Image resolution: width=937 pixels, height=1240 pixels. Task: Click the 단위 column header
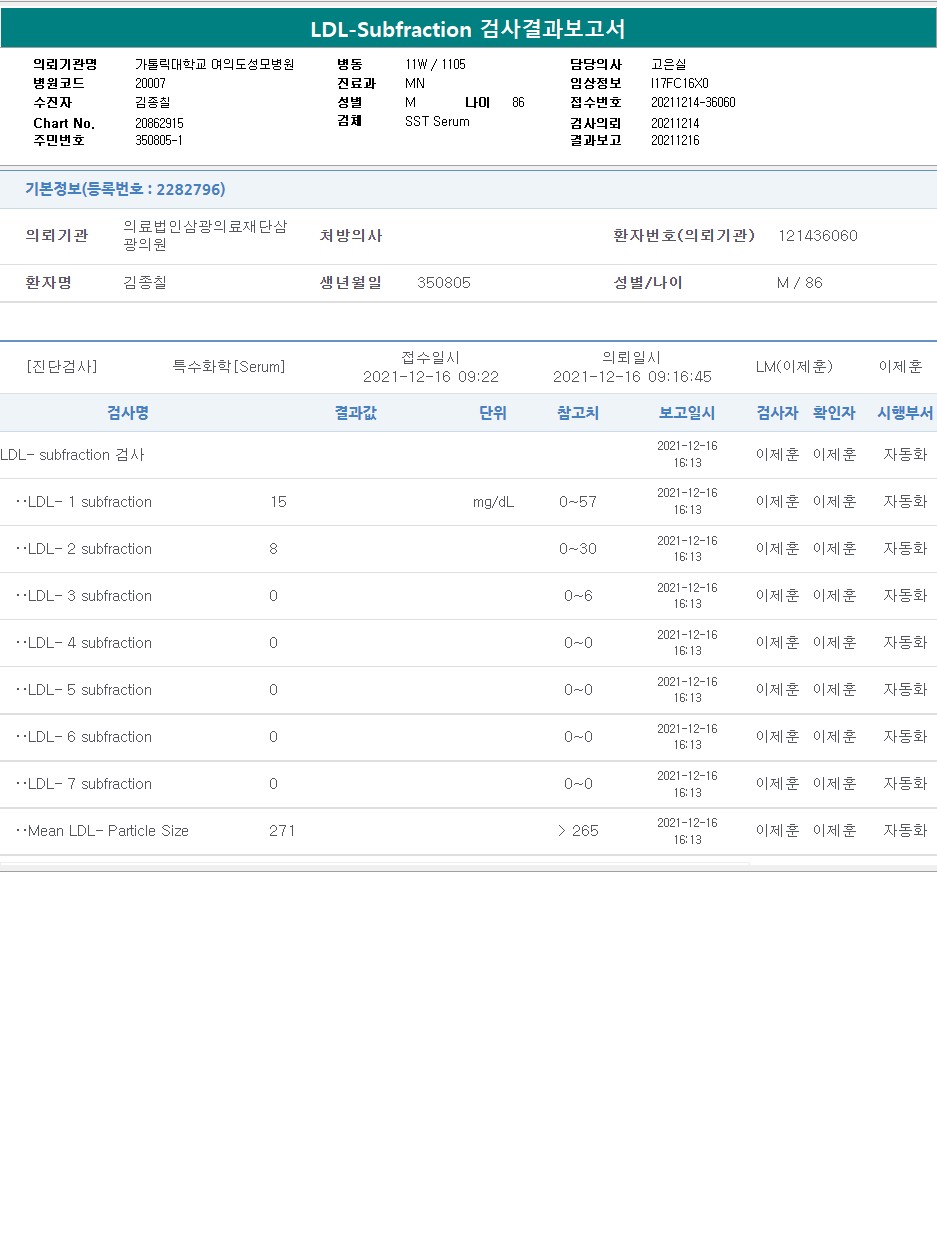(492, 413)
